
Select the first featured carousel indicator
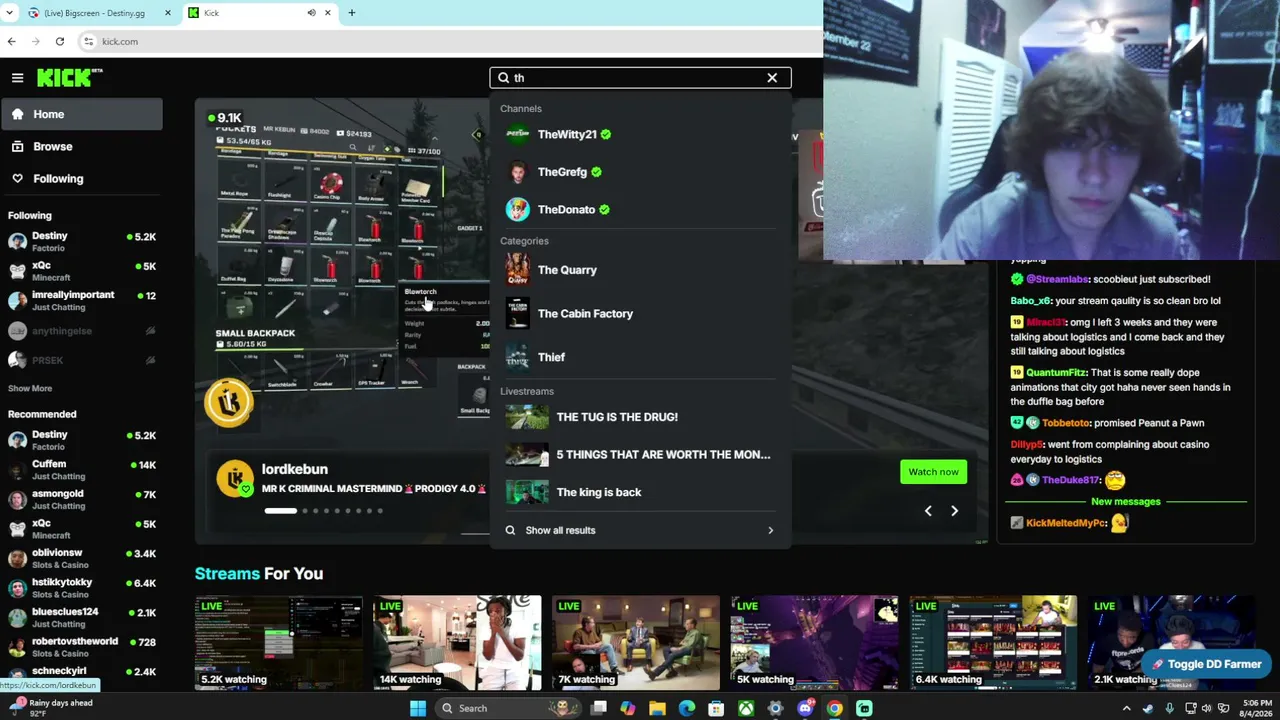tap(280, 511)
